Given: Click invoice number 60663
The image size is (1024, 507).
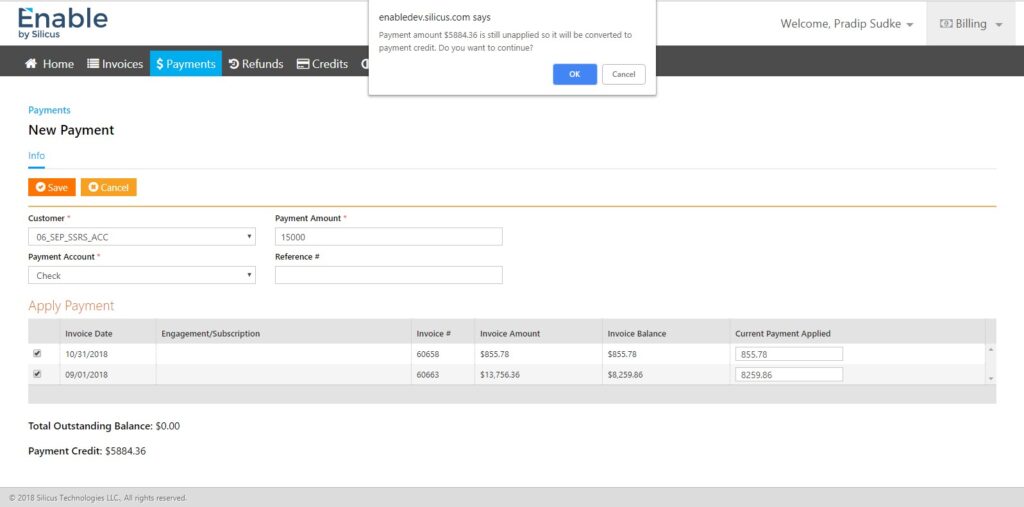Looking at the screenshot, I should pos(428,375).
